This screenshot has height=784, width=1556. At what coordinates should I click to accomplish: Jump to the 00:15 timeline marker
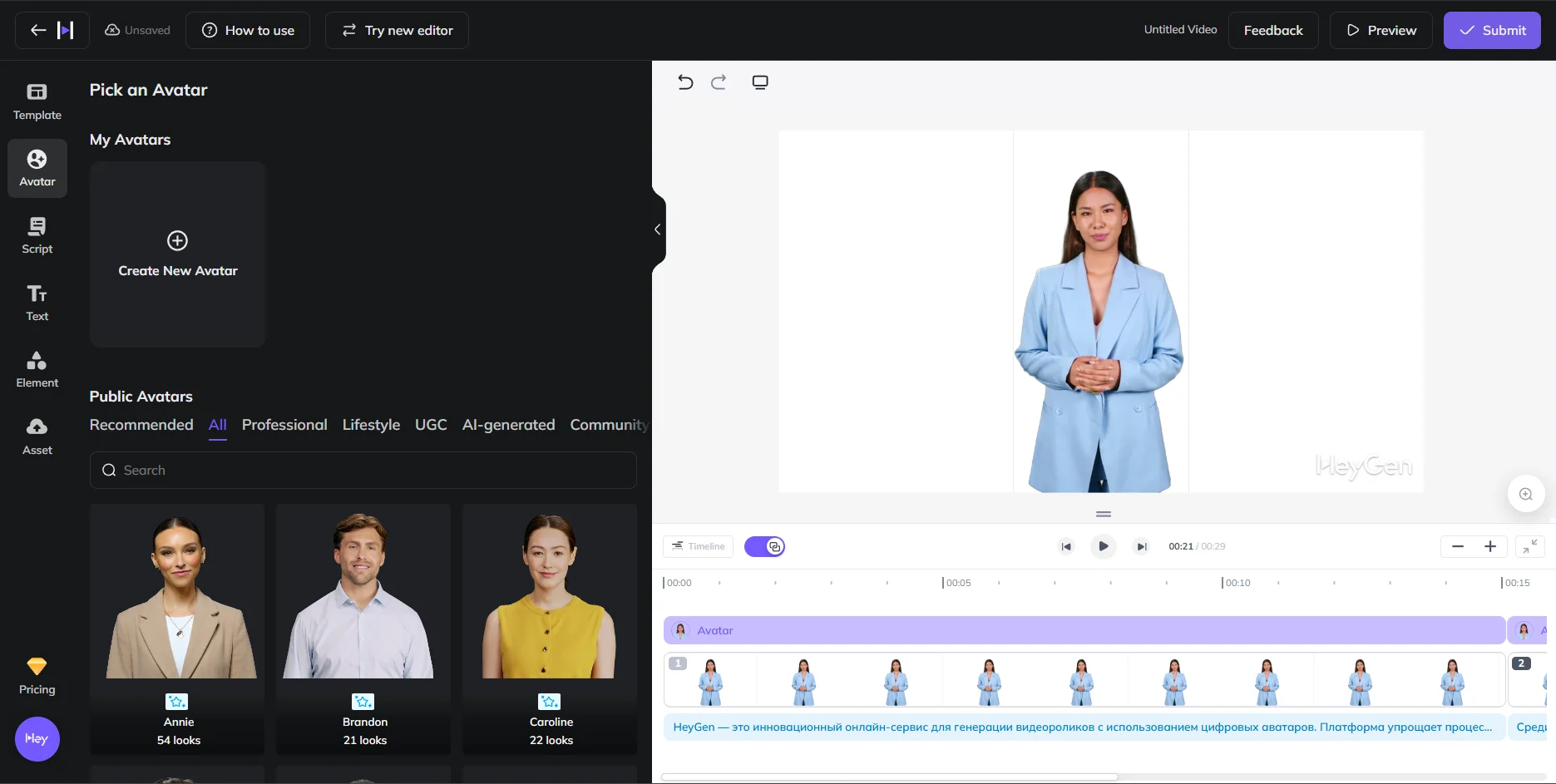point(1516,583)
